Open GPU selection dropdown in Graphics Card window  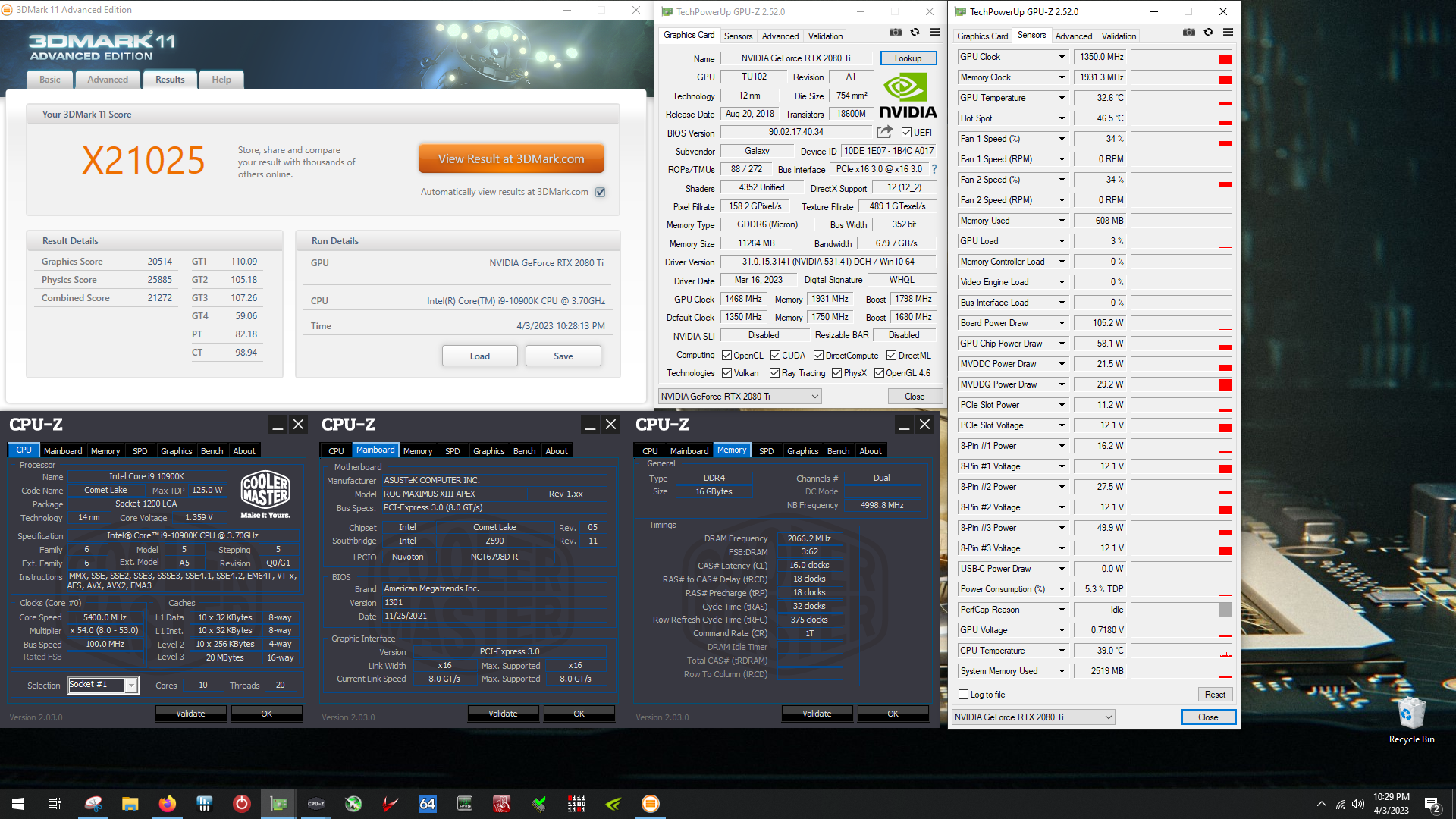pos(739,396)
